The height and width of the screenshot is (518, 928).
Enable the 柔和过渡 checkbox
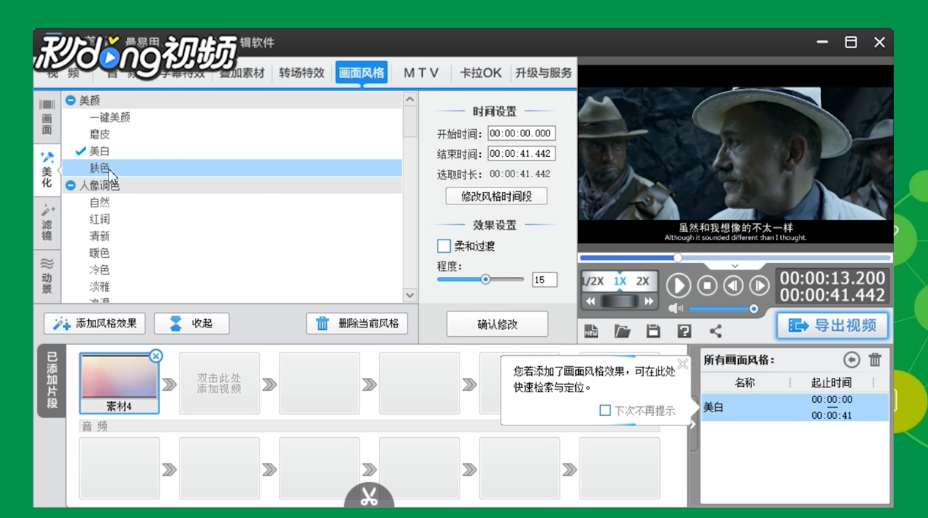(444, 246)
